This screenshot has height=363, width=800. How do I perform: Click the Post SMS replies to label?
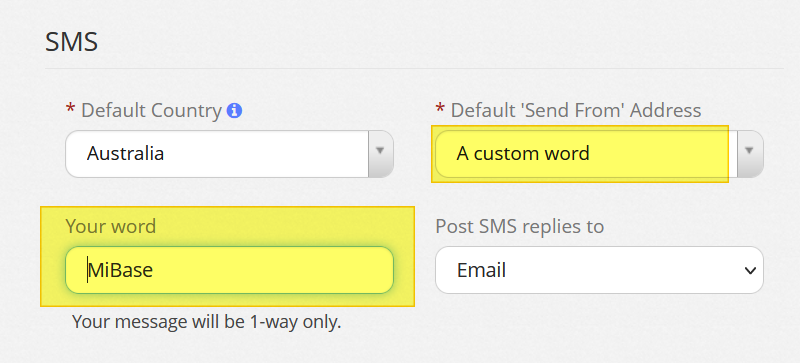pyautogui.click(x=519, y=226)
